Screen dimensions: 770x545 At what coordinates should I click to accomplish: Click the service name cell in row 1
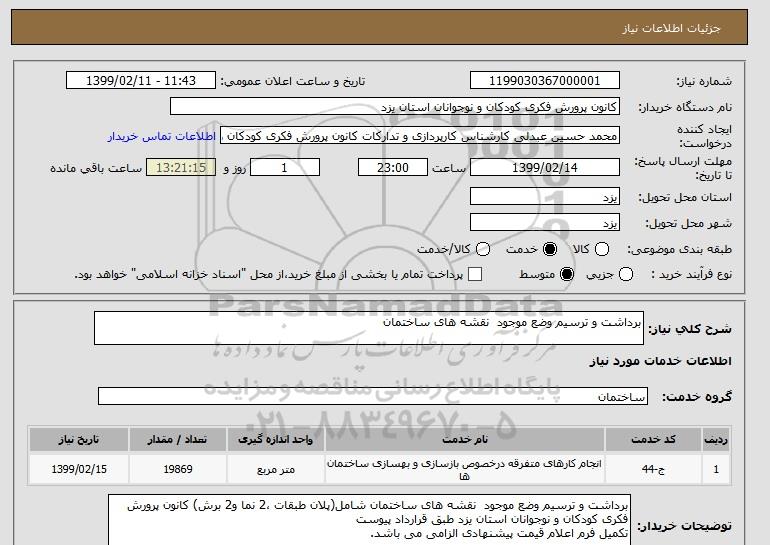point(465,469)
